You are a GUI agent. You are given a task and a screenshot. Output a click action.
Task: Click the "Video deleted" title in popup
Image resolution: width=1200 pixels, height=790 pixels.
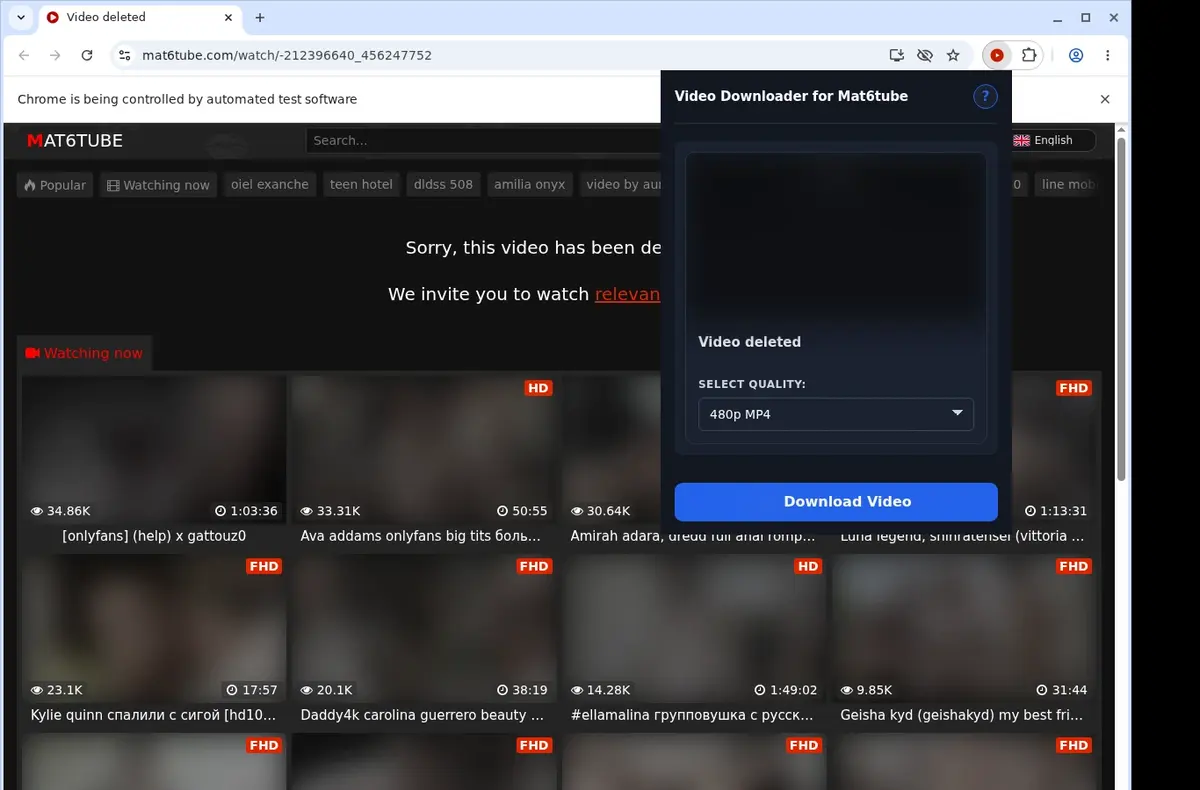pyautogui.click(x=749, y=342)
